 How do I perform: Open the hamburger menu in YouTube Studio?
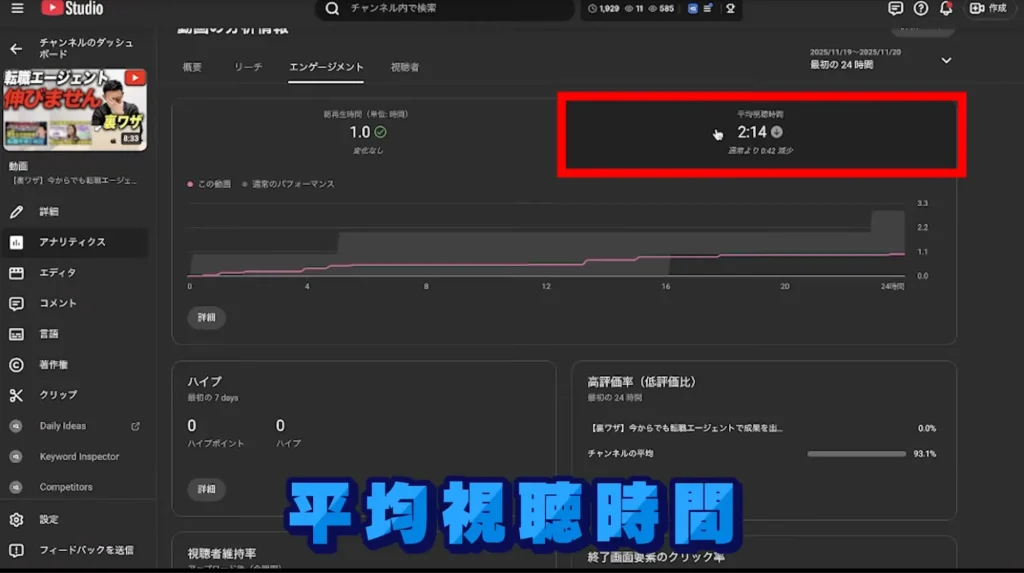(x=16, y=9)
